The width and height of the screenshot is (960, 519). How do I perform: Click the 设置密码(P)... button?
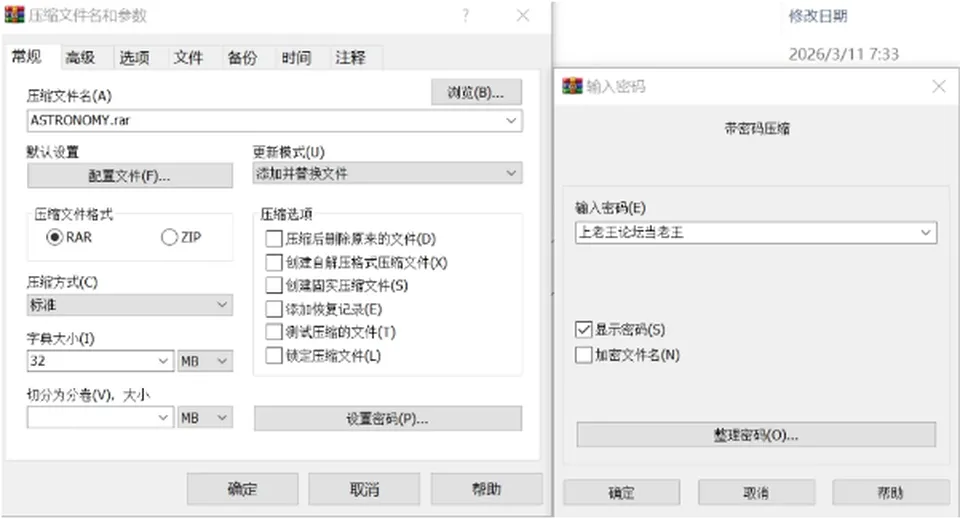pos(388,419)
